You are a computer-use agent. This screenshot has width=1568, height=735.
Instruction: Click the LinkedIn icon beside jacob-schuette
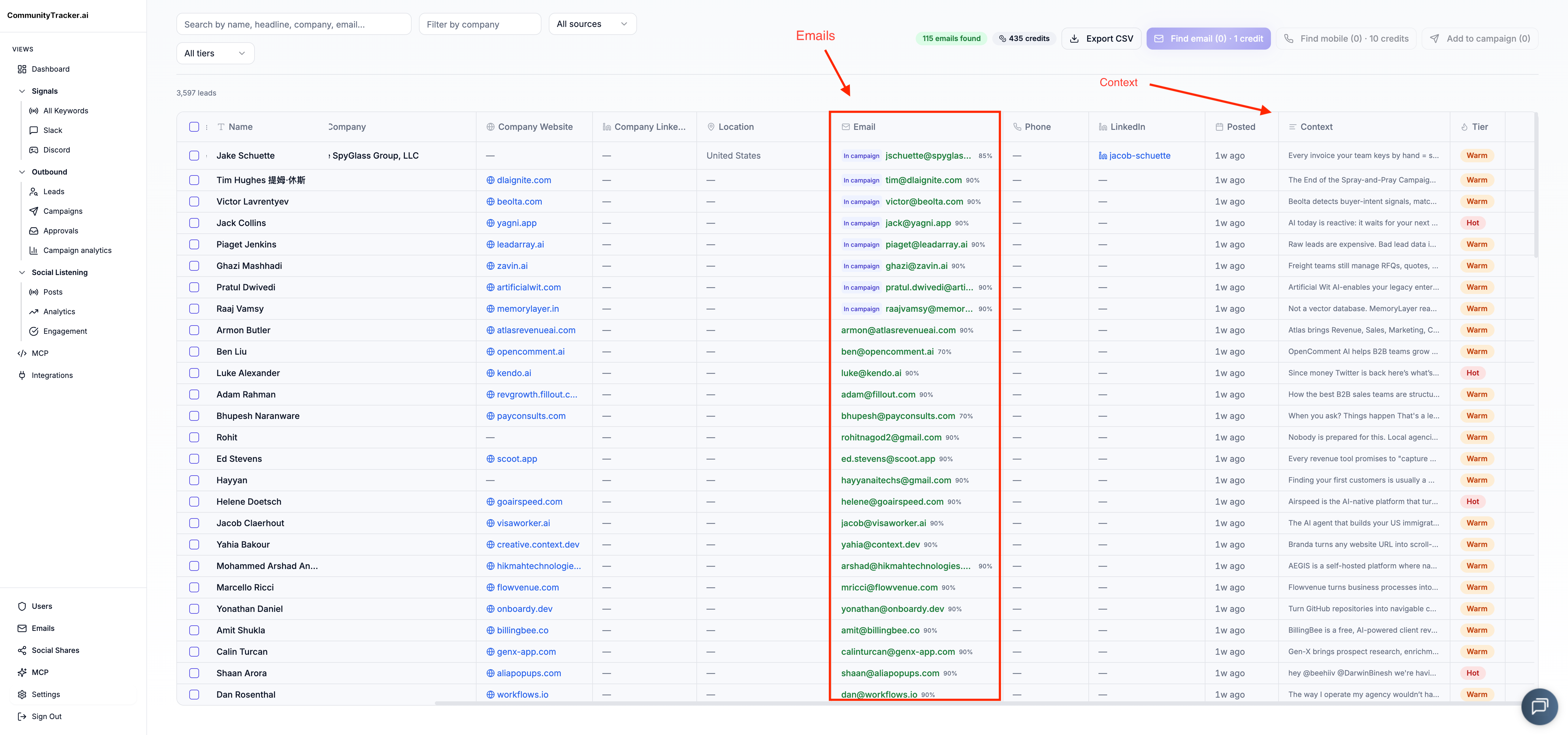1103,156
